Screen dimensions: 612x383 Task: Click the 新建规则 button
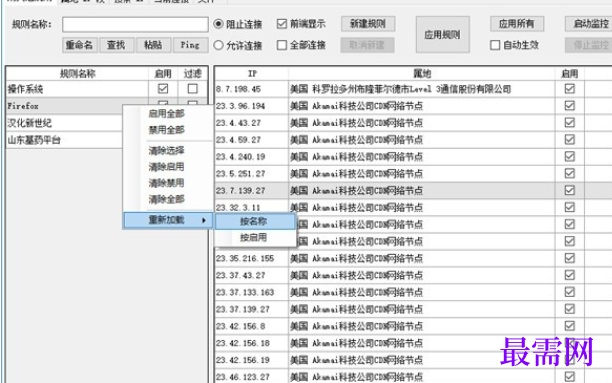coord(368,24)
